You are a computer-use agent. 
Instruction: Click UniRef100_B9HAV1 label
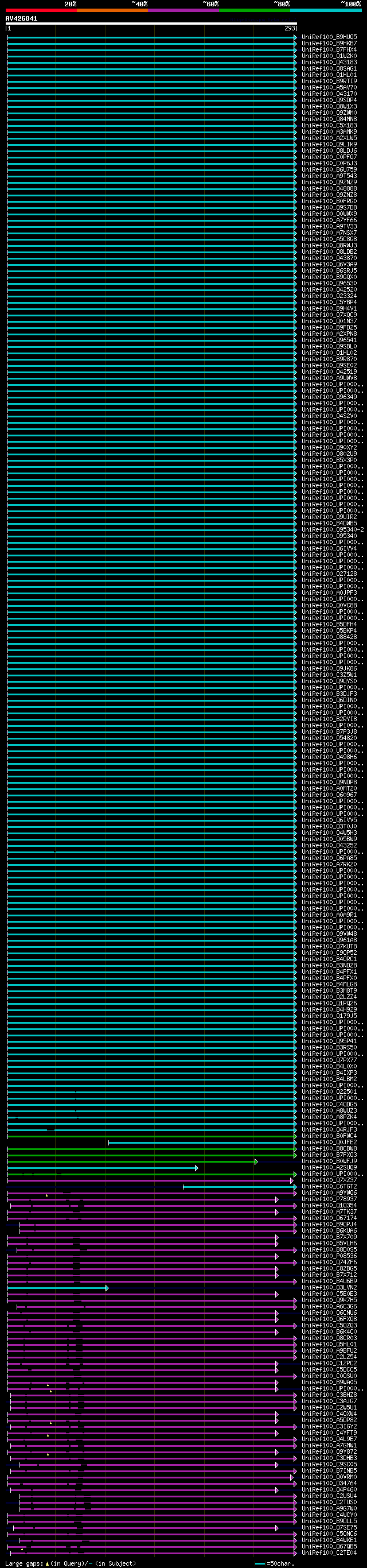[x=329, y=309]
